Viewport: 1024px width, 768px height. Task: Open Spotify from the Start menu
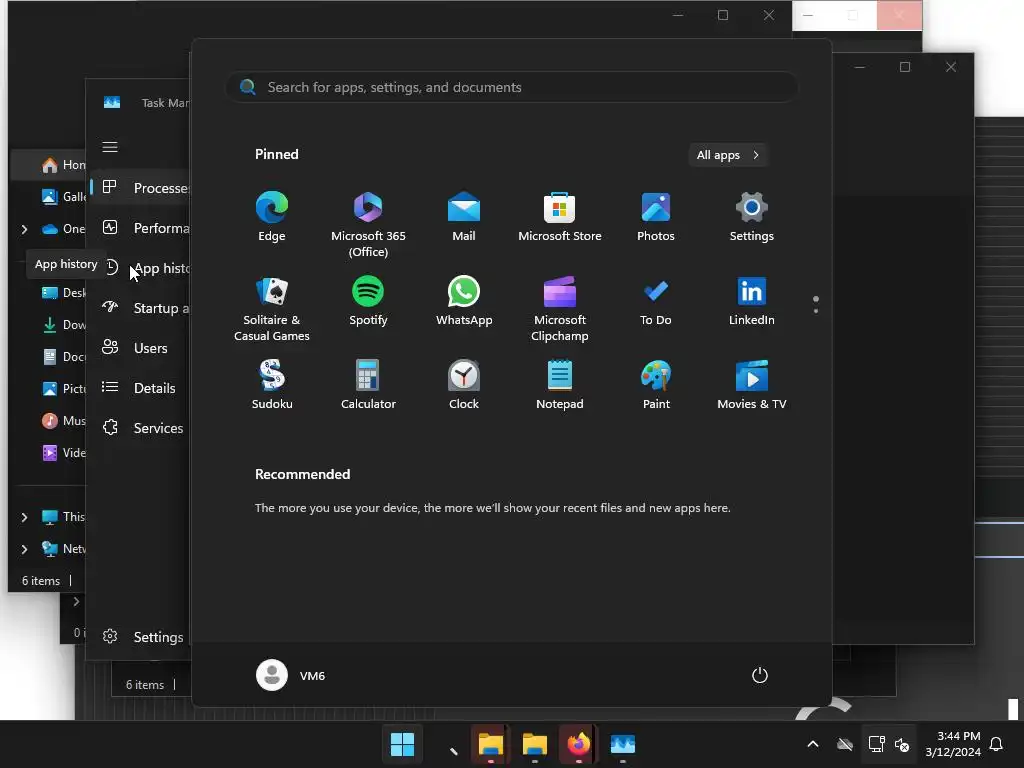tap(368, 301)
